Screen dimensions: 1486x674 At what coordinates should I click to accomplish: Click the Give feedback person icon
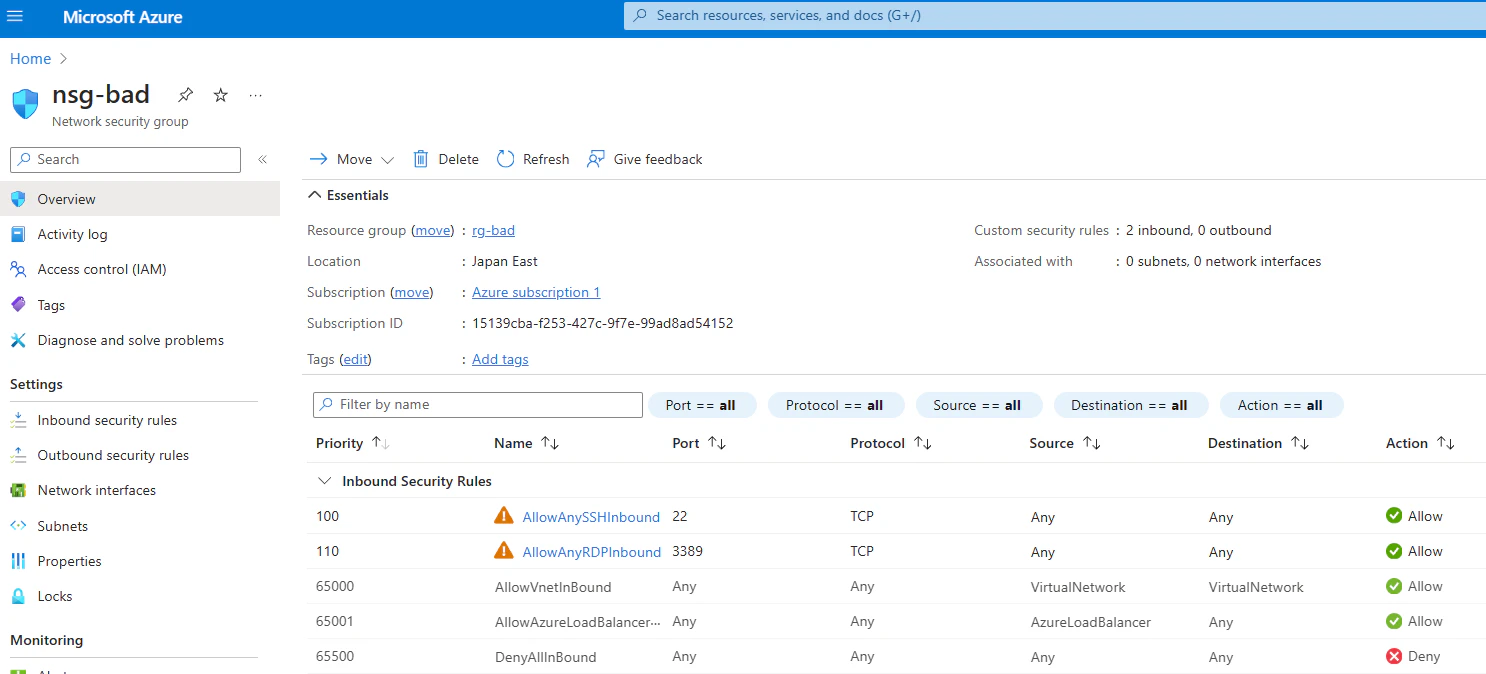[596, 159]
